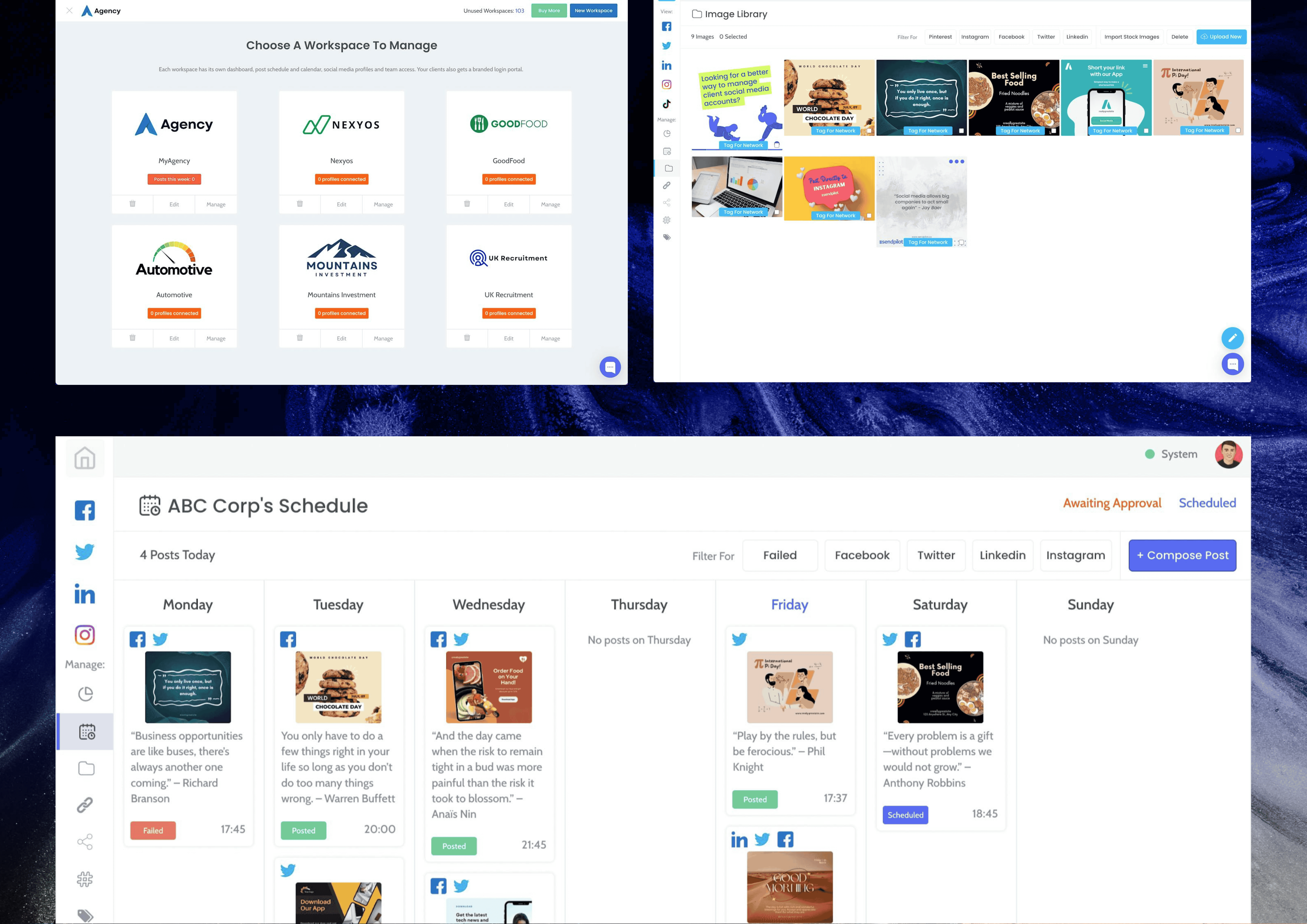Screen dimensions: 1307x924
Task: Open the chain link icon in the Schedule sidebar
Action: (x=85, y=805)
